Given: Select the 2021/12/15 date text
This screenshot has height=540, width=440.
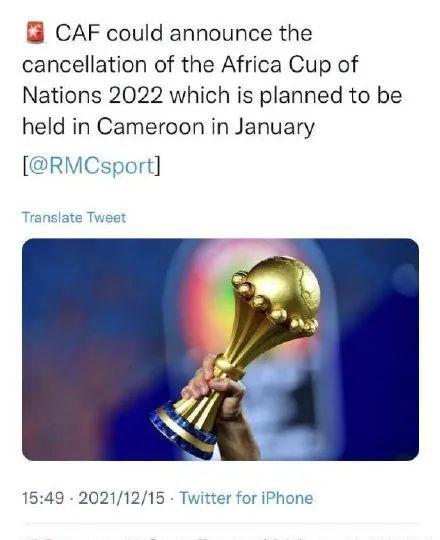Looking at the screenshot, I should (122, 498).
